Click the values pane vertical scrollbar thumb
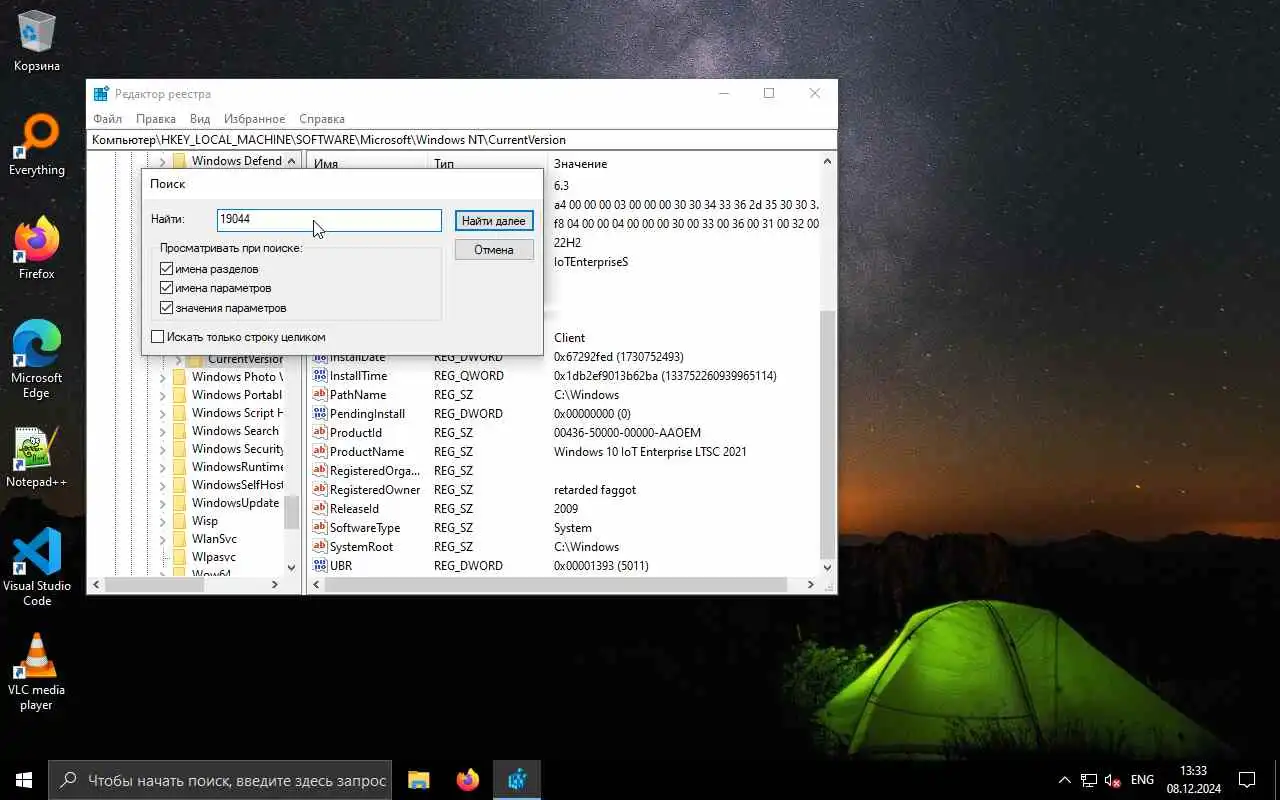The height and width of the screenshot is (800, 1280). 828,434
